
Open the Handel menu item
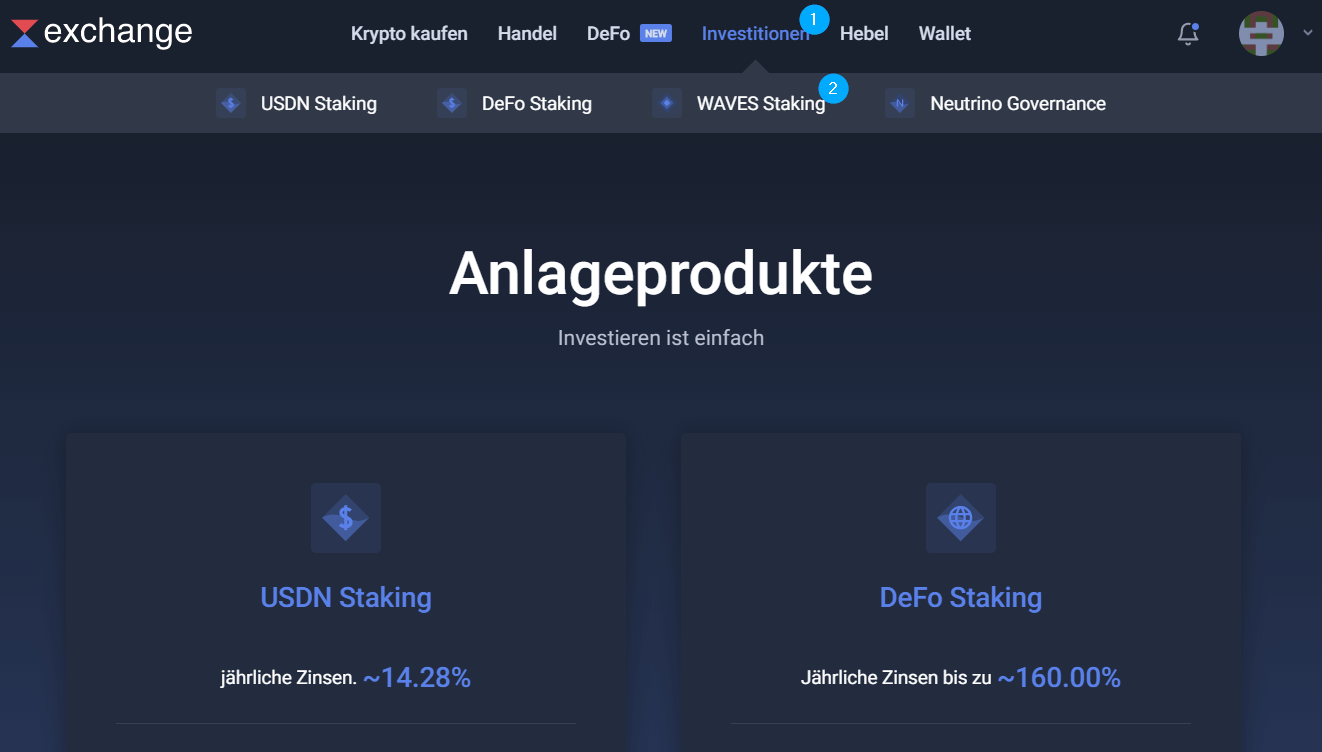pos(527,34)
